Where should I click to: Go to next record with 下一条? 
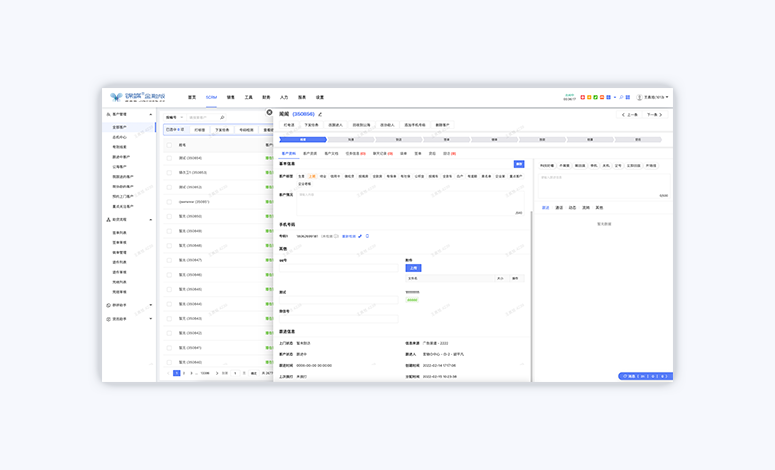click(653, 115)
